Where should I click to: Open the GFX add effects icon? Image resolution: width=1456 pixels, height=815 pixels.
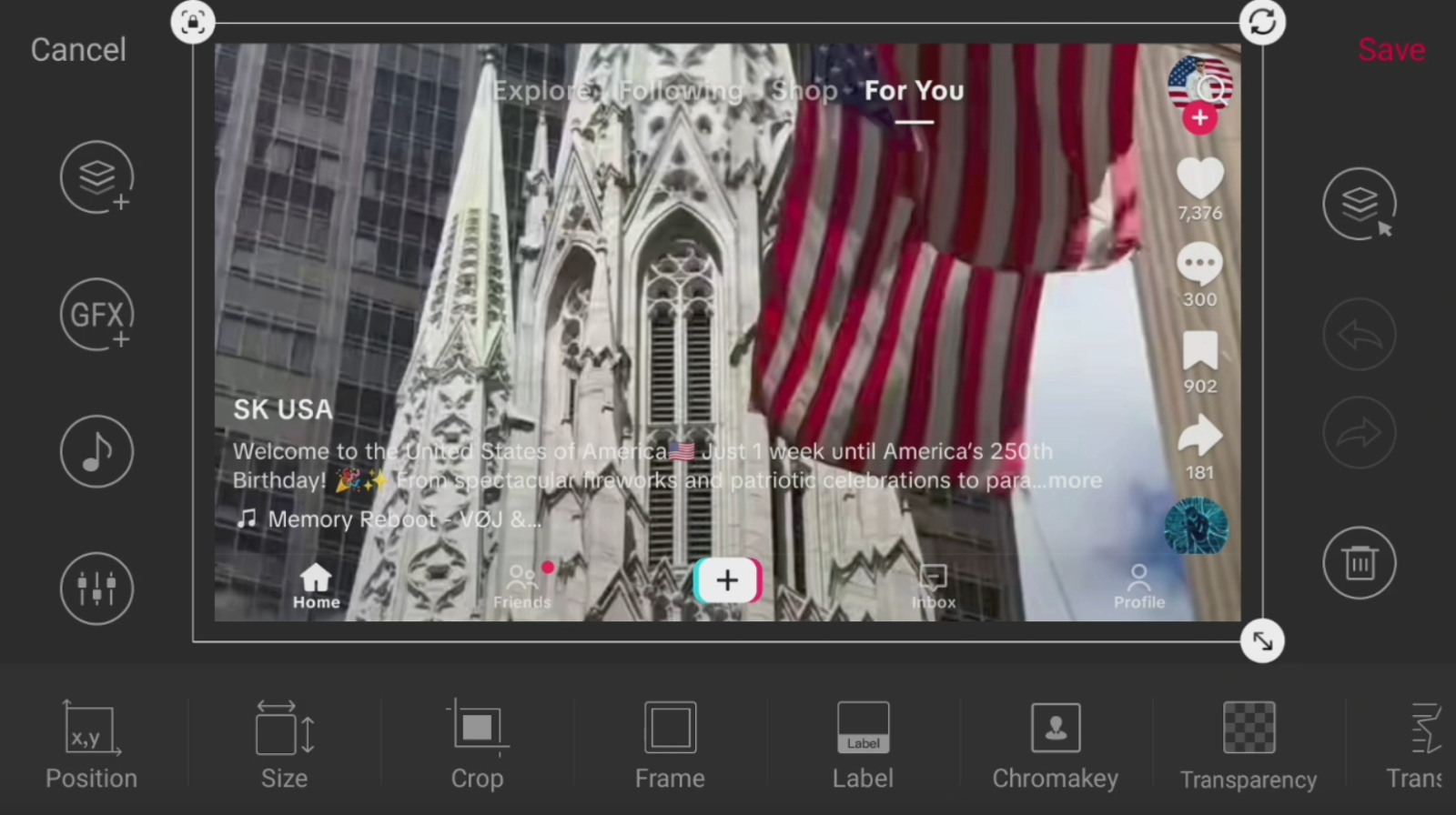point(97,315)
